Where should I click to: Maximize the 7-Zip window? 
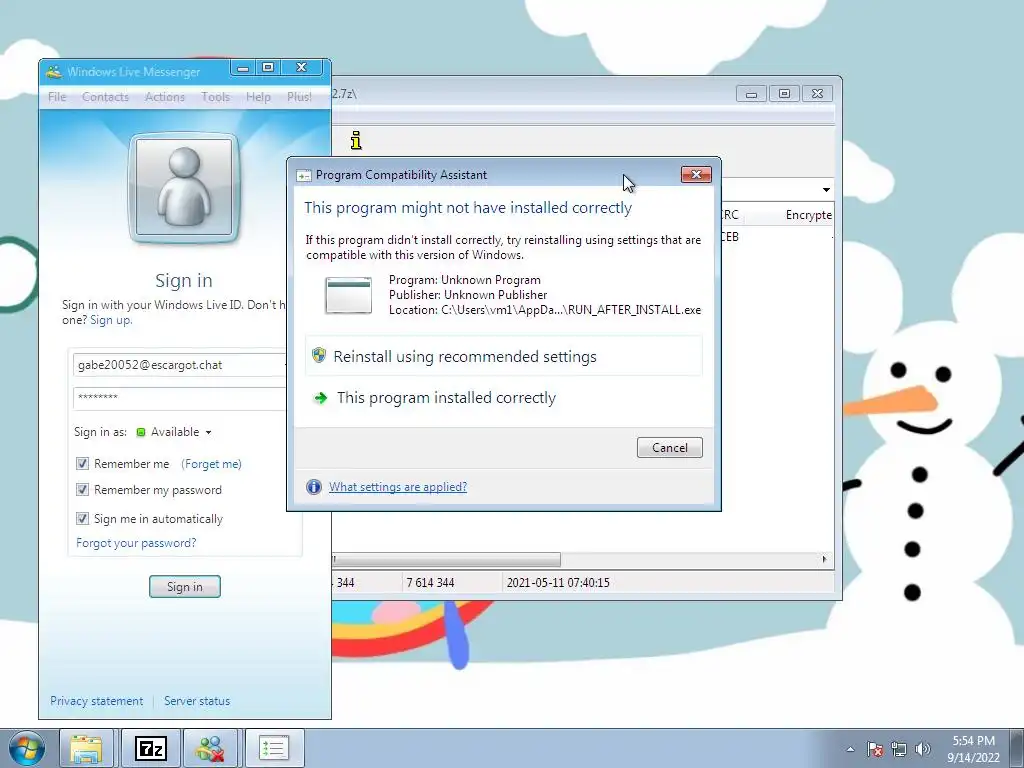coord(784,94)
